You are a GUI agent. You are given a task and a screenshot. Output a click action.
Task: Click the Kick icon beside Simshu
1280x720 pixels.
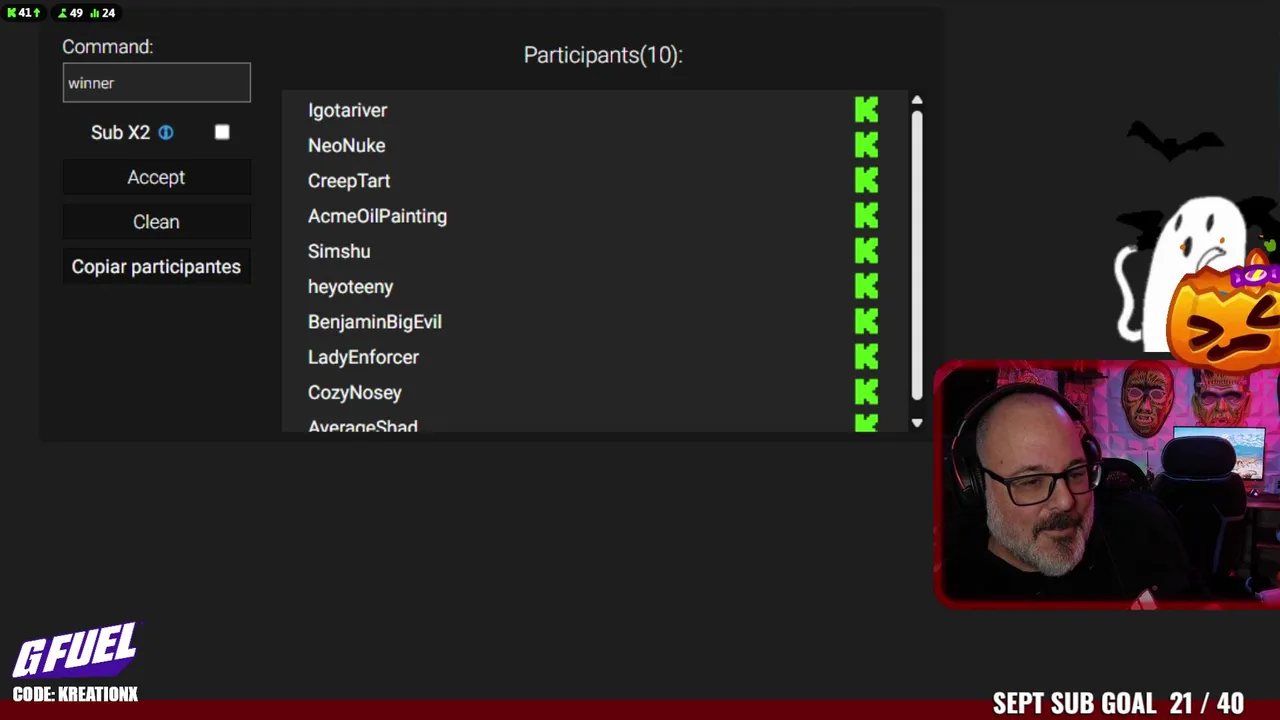click(x=866, y=251)
